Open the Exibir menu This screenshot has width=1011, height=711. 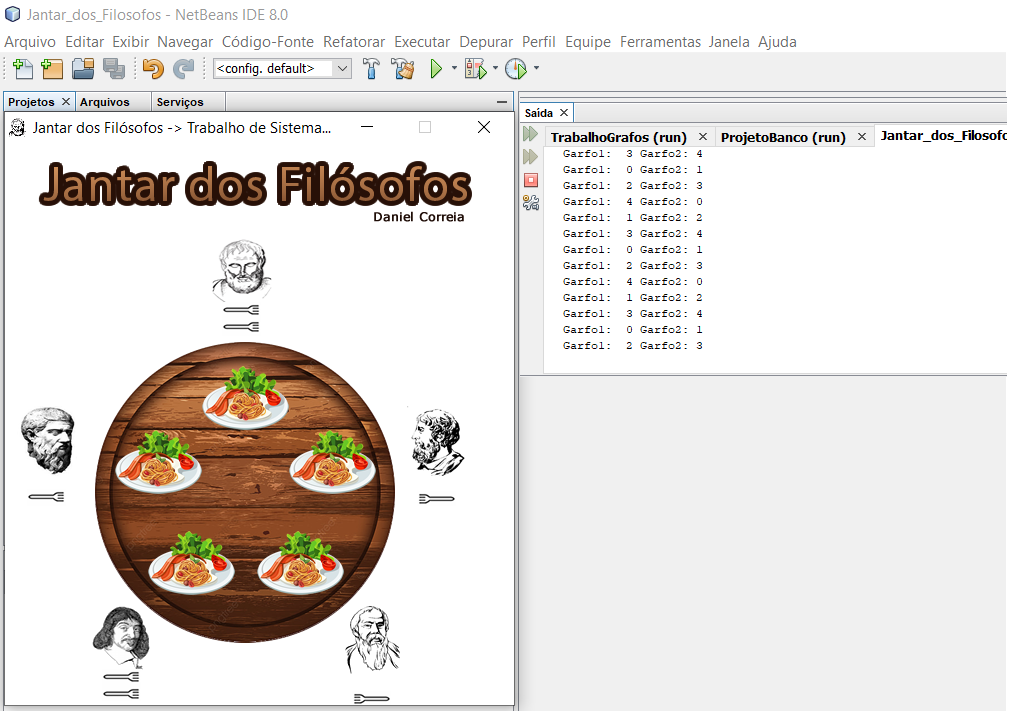(130, 42)
